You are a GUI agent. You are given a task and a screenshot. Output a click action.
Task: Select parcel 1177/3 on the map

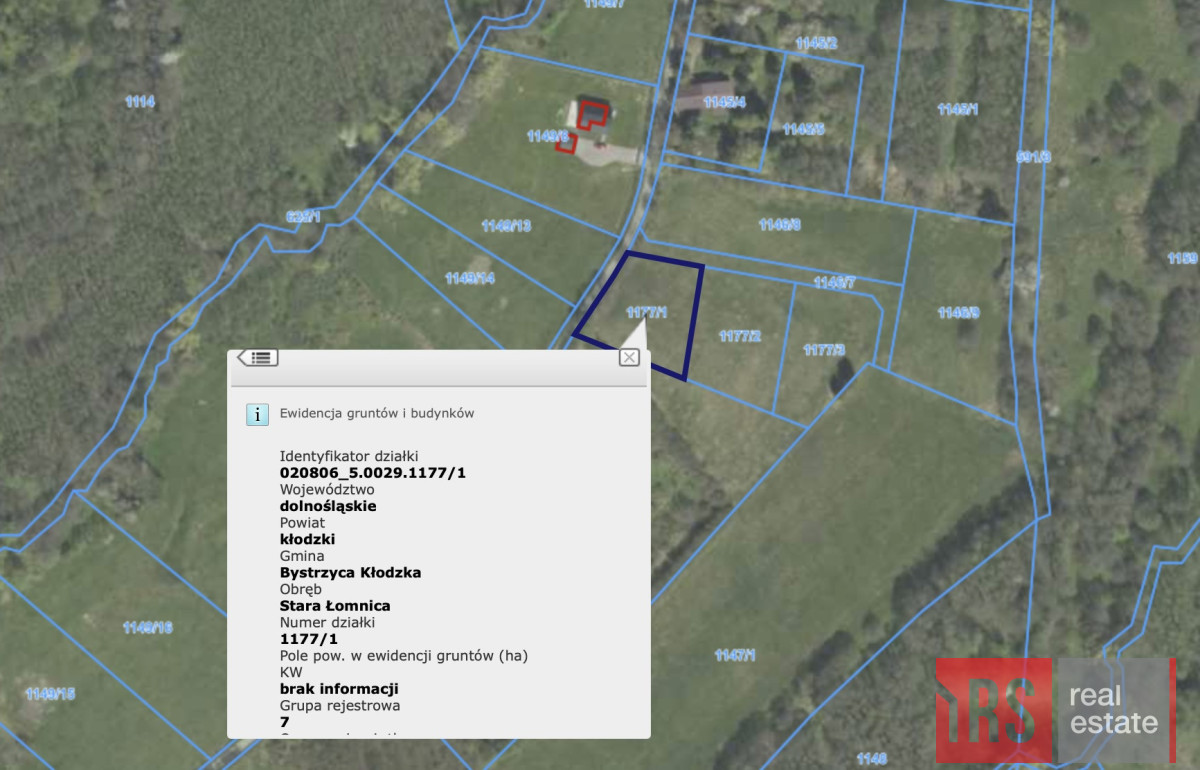[824, 350]
